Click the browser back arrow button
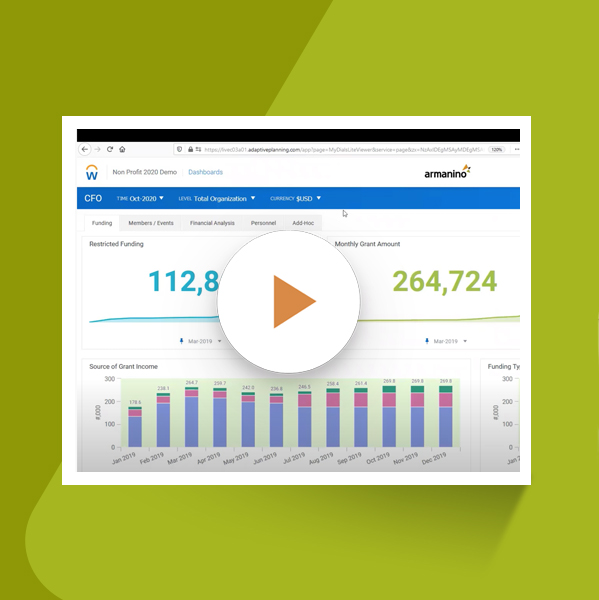The width and height of the screenshot is (599, 600). pos(85,149)
